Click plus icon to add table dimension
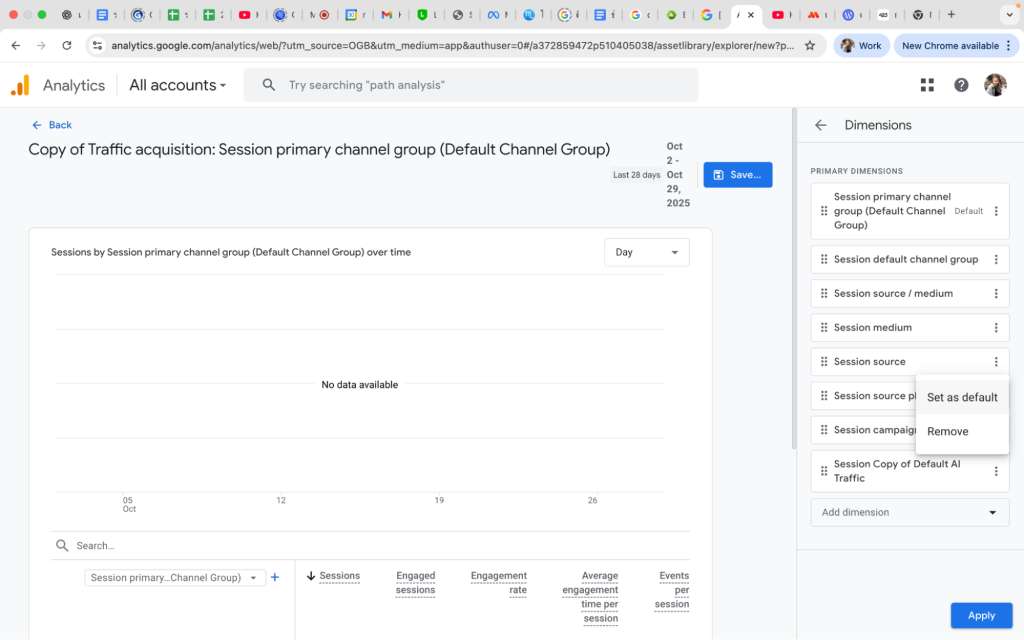1024x640 pixels. 275,577
